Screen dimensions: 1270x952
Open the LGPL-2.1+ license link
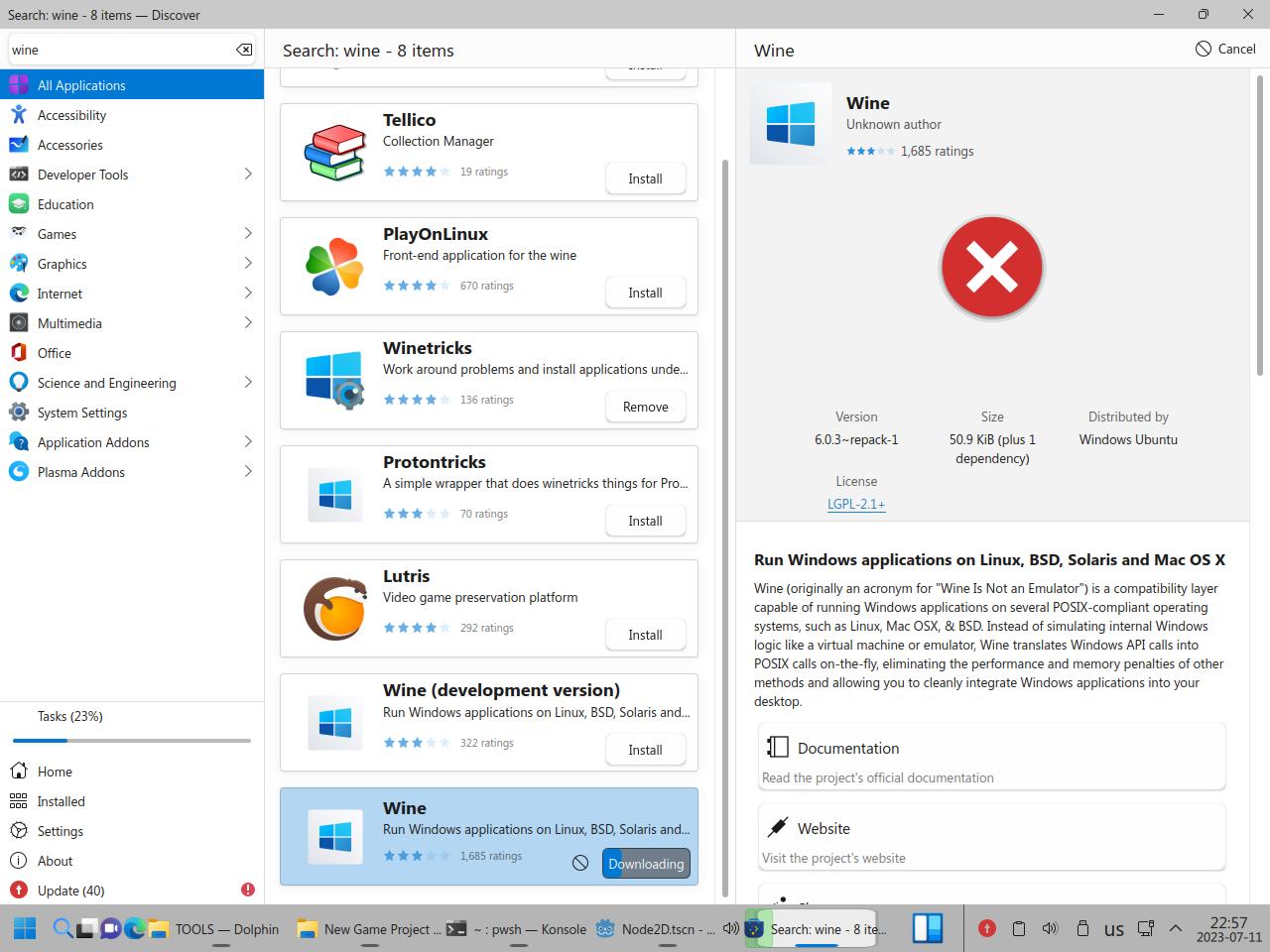[x=856, y=504]
